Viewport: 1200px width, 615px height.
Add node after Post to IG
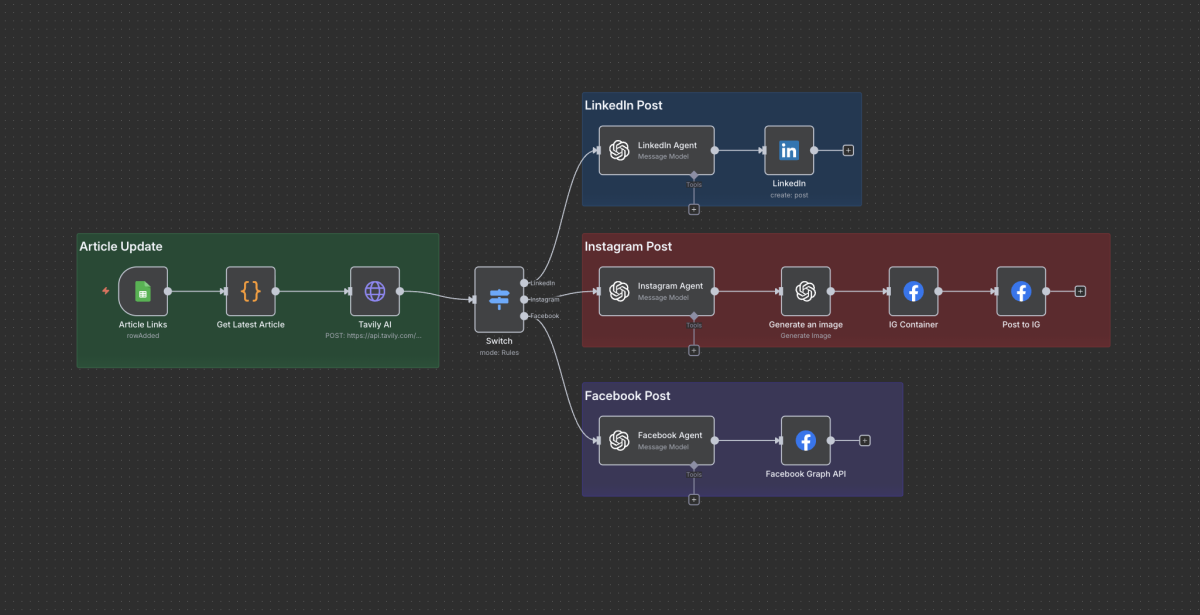coord(1080,291)
